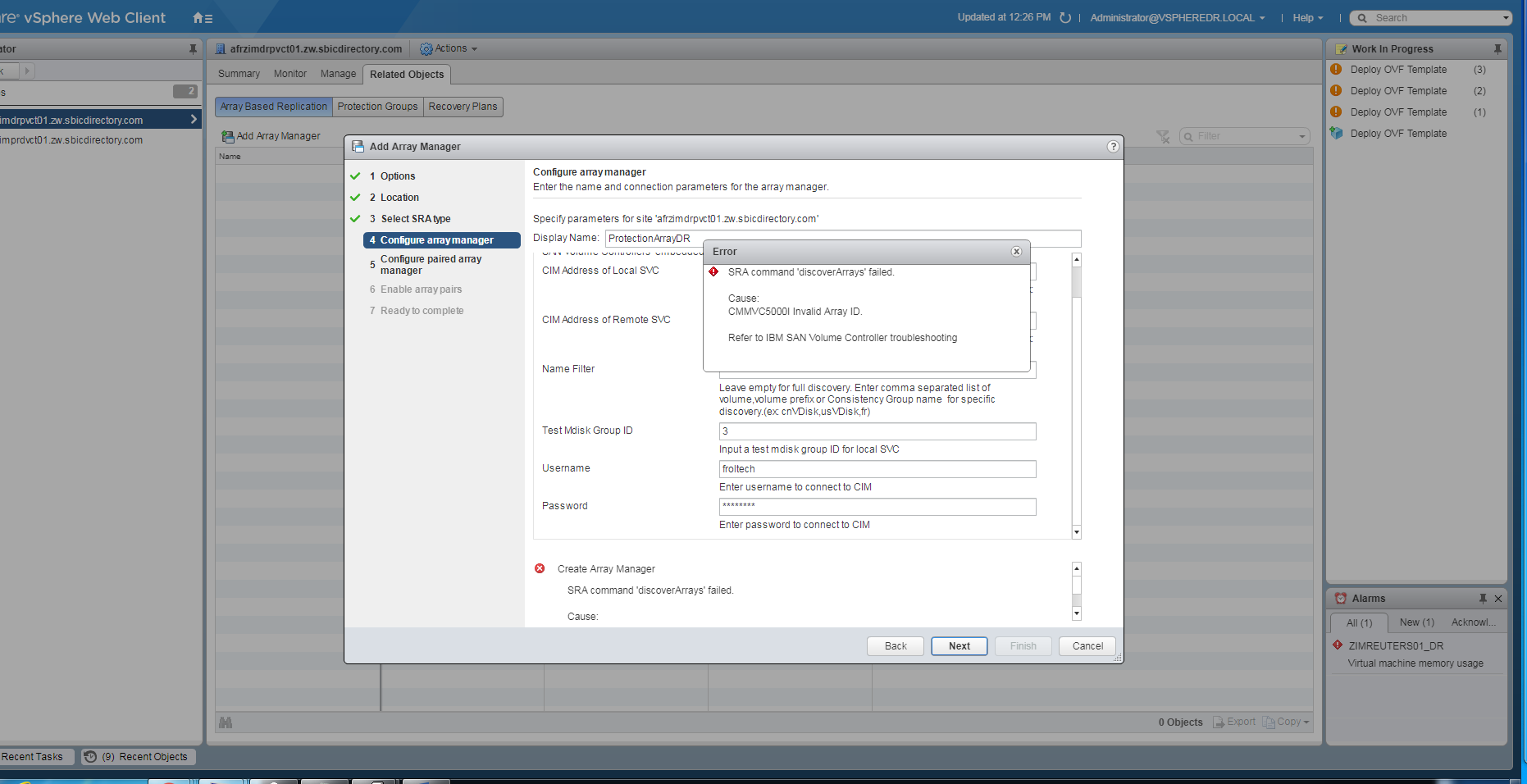Screen dimensions: 1527x784
Task: Select step 4 Configure array manager
Action: (442, 240)
